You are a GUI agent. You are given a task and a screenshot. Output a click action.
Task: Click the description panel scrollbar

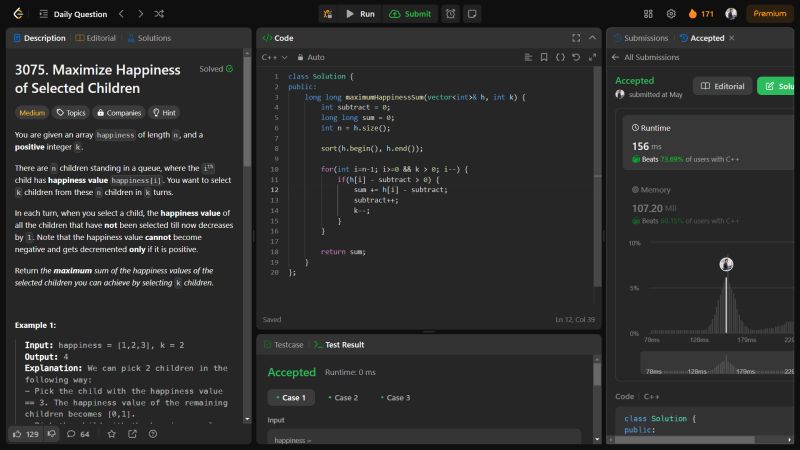tap(247, 112)
